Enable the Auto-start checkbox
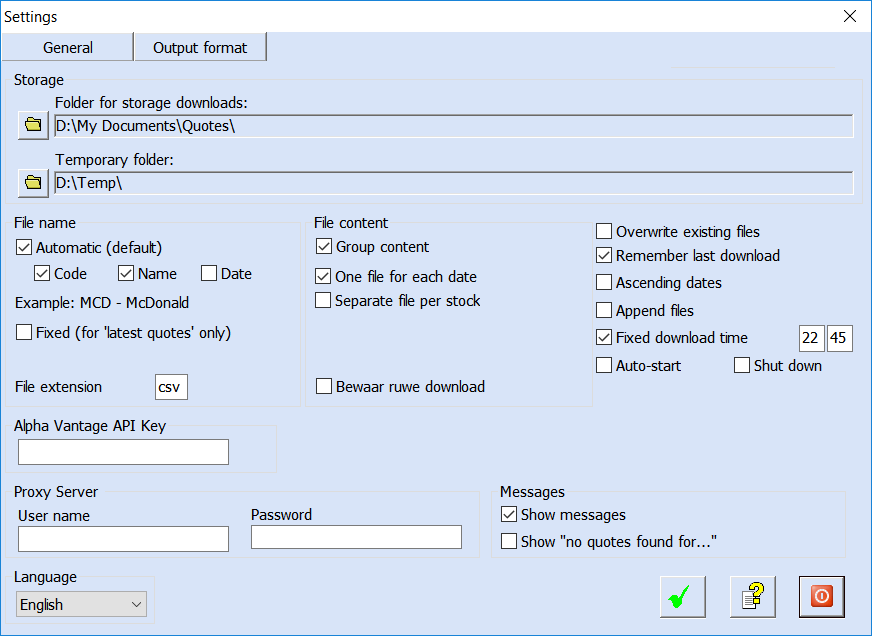Screen dimensions: 872x636 pos(604,366)
